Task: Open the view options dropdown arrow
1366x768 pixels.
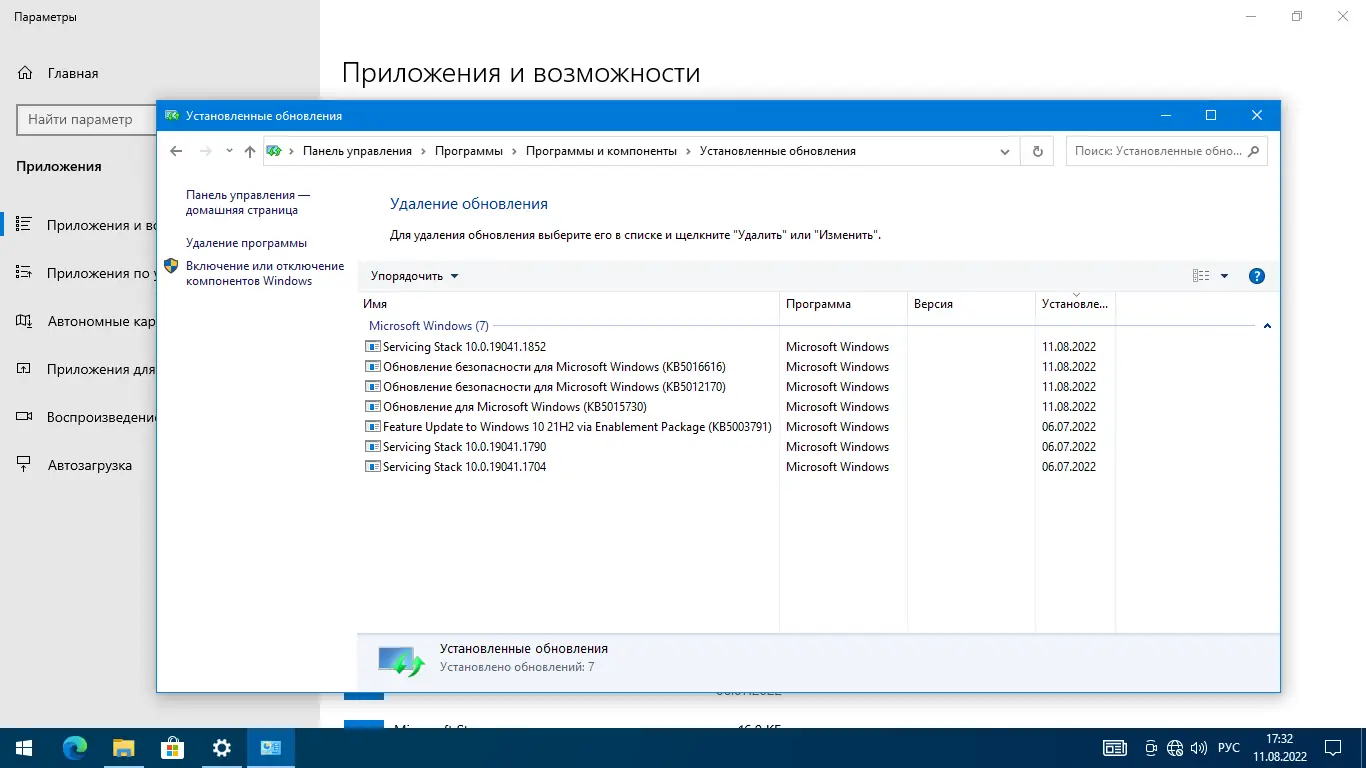Action: point(1224,276)
